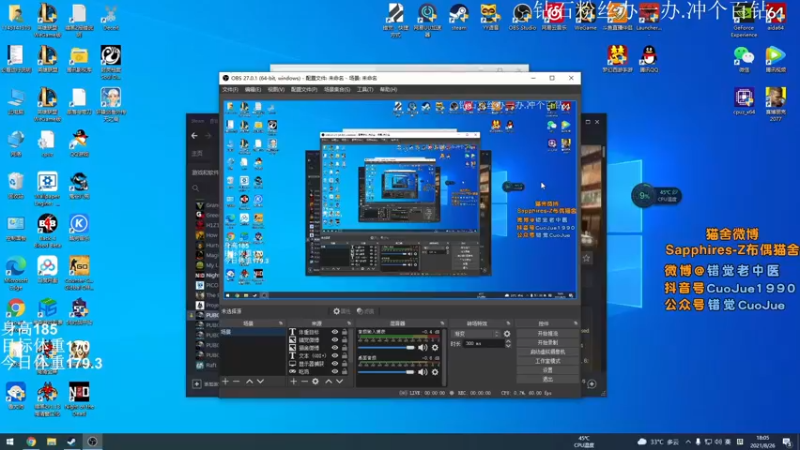This screenshot has height=450, width=800.
Task: Open transition properties gear beside 渐变 dropdown
Action: [507, 334]
